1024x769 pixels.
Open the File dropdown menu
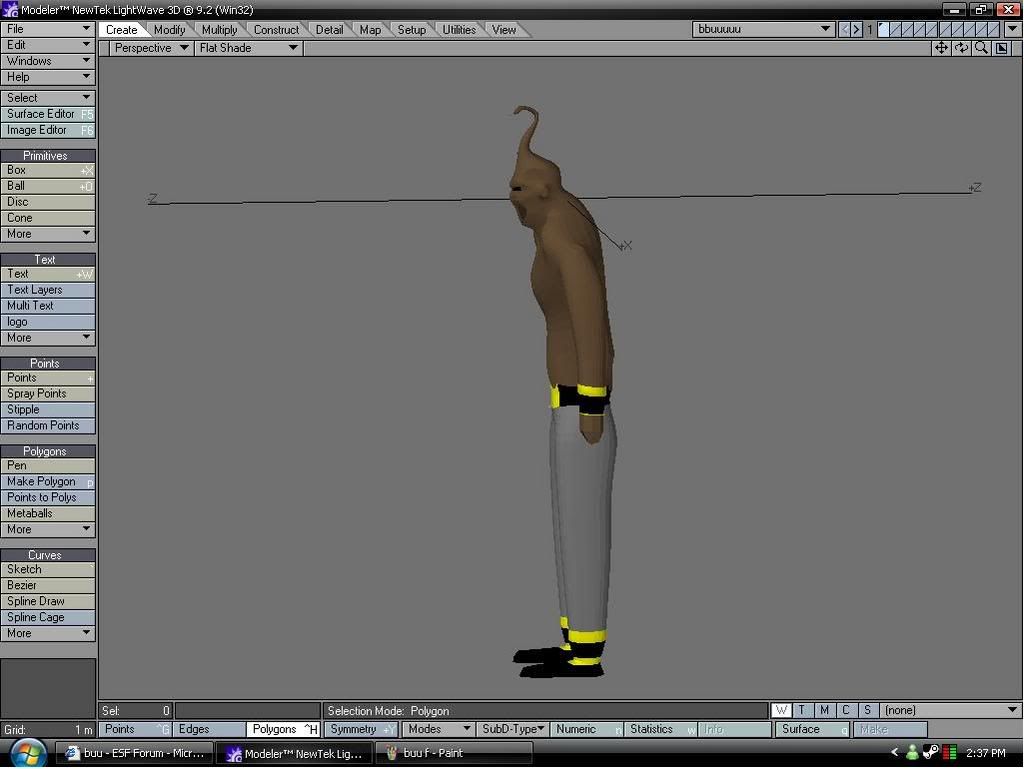[x=48, y=29]
